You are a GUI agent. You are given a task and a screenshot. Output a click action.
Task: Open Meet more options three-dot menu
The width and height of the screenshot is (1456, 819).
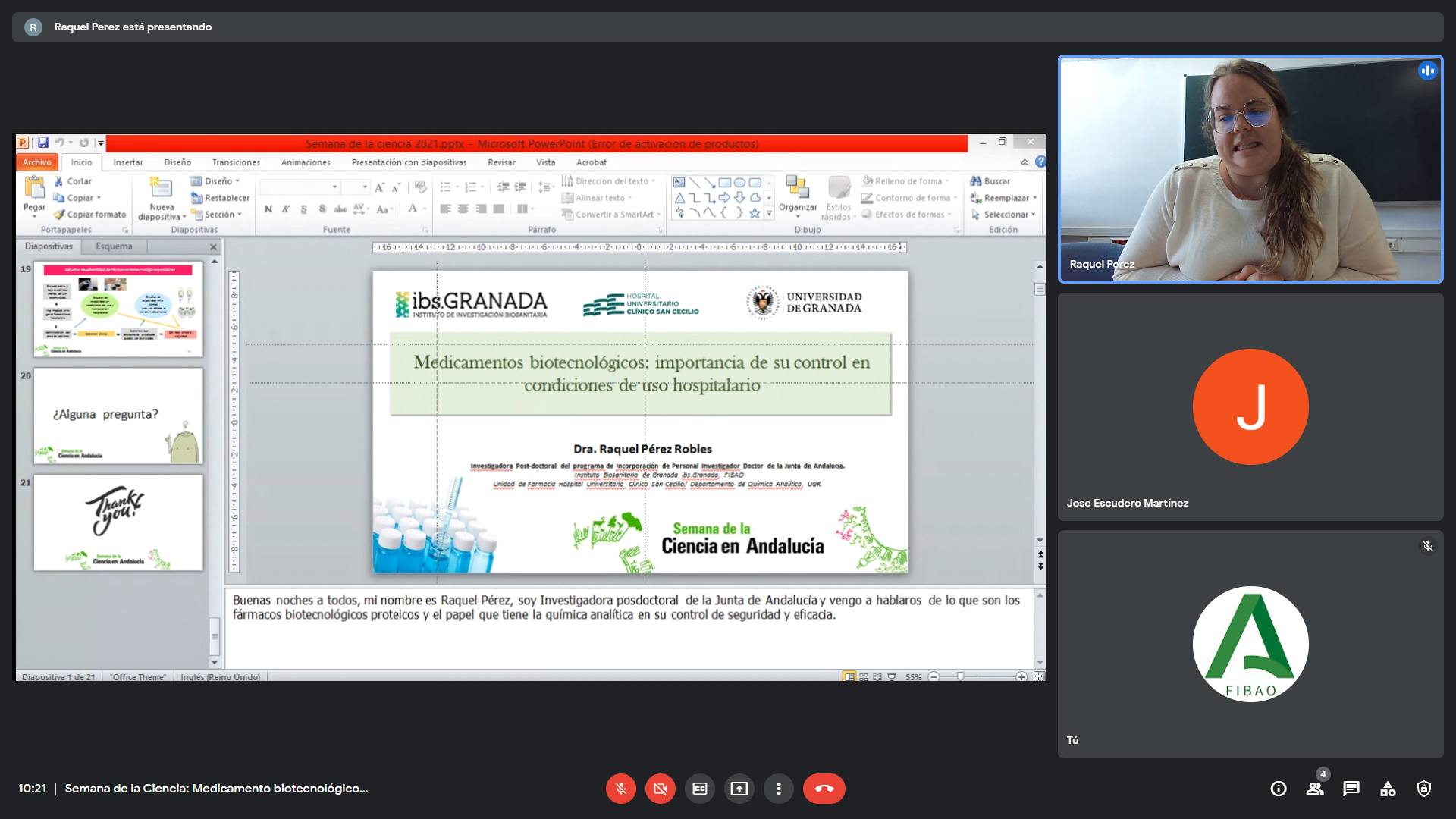click(778, 789)
